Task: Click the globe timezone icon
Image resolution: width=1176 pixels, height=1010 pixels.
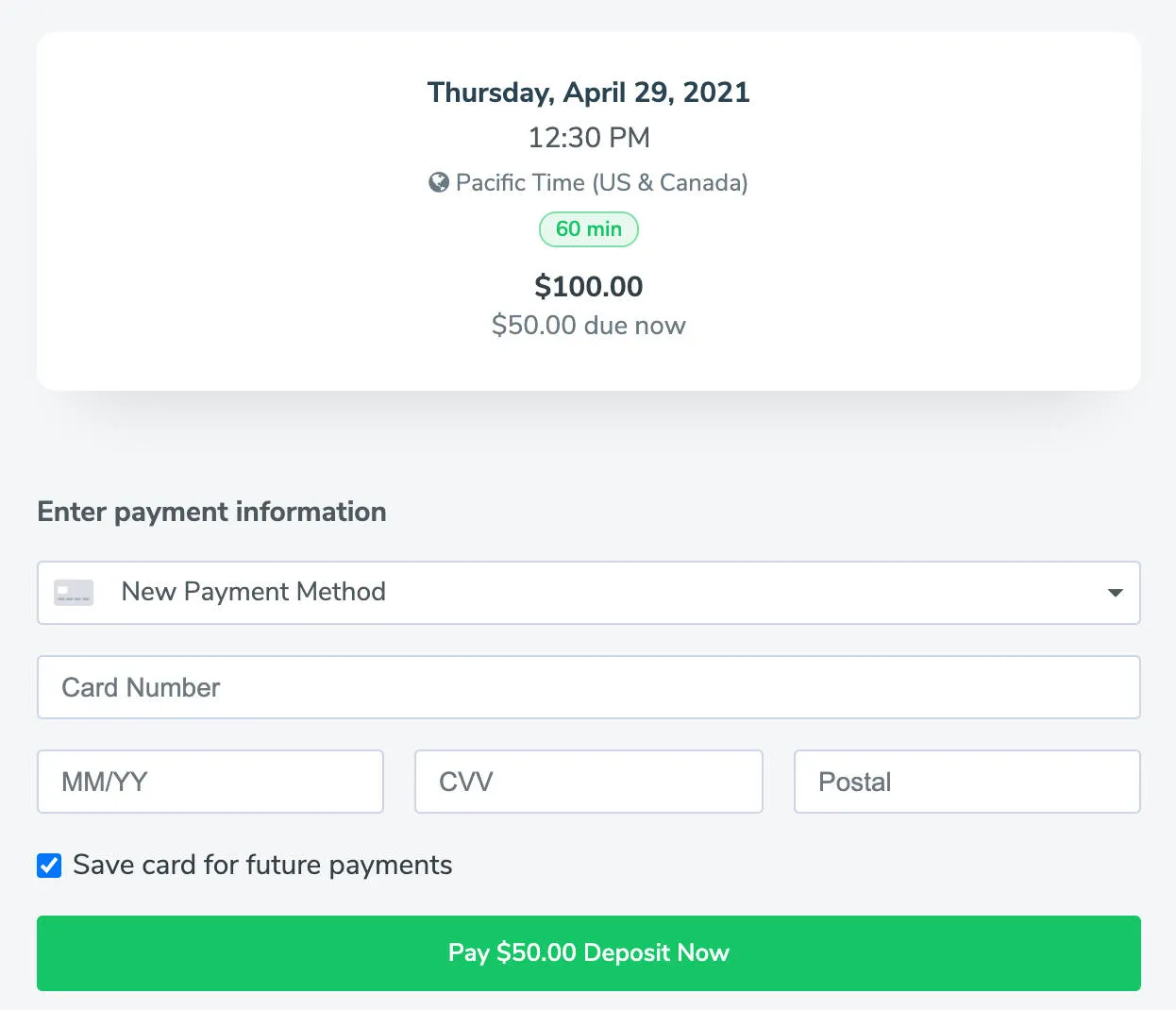Action: coord(438,182)
